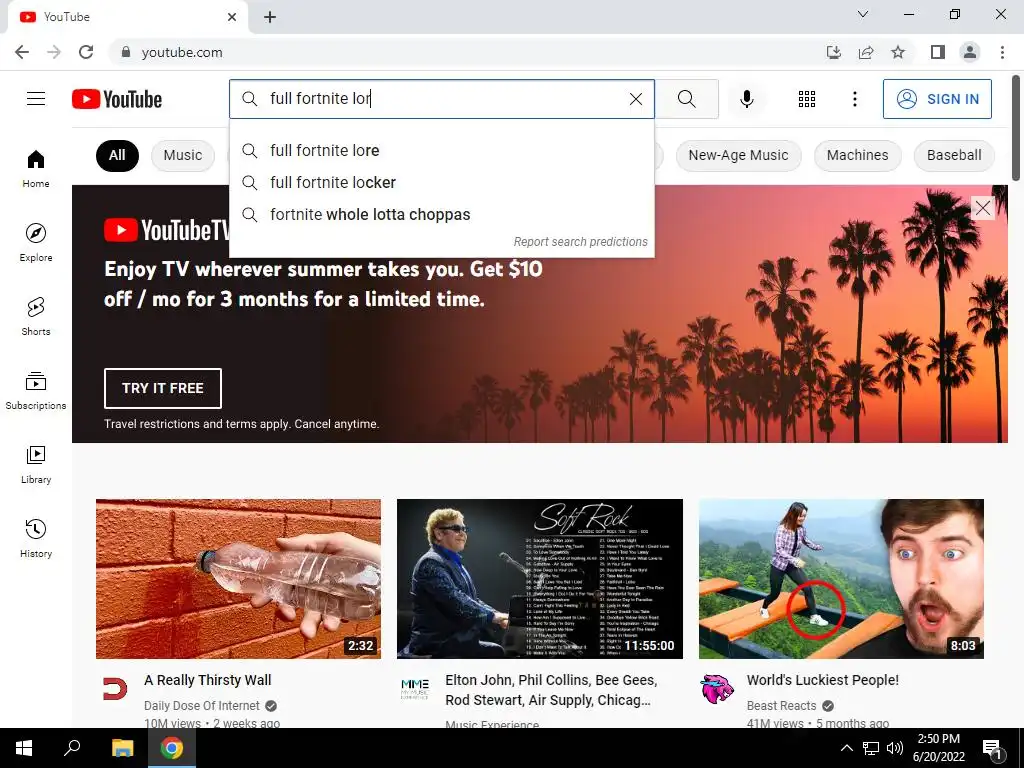Click 'World's Luckiest People!' title
The width and height of the screenshot is (1024, 768).
[x=822, y=680]
